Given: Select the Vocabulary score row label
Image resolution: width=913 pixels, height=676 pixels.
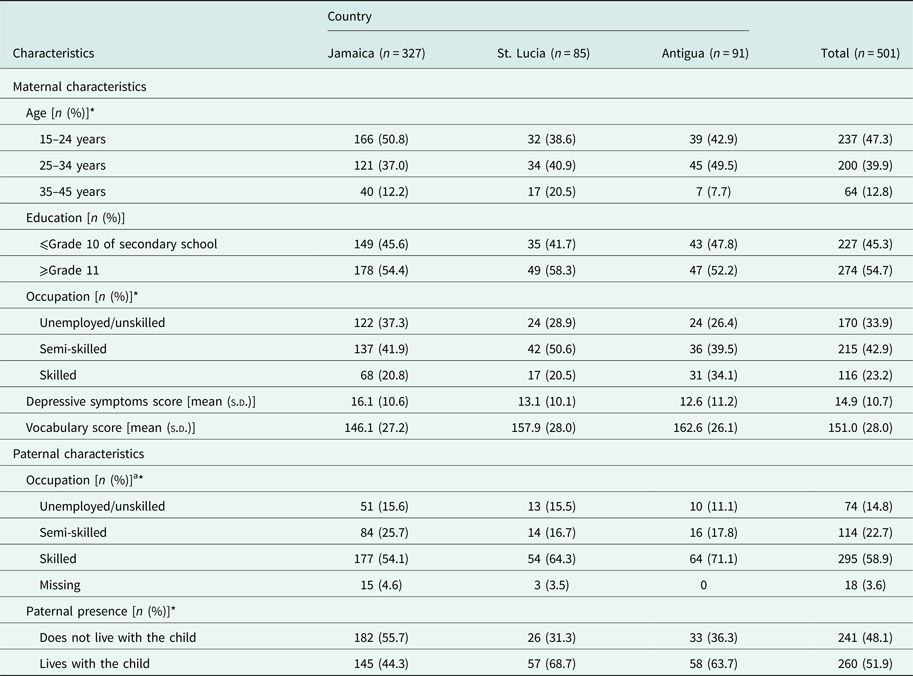Looking at the screenshot, I should pos(110,427).
